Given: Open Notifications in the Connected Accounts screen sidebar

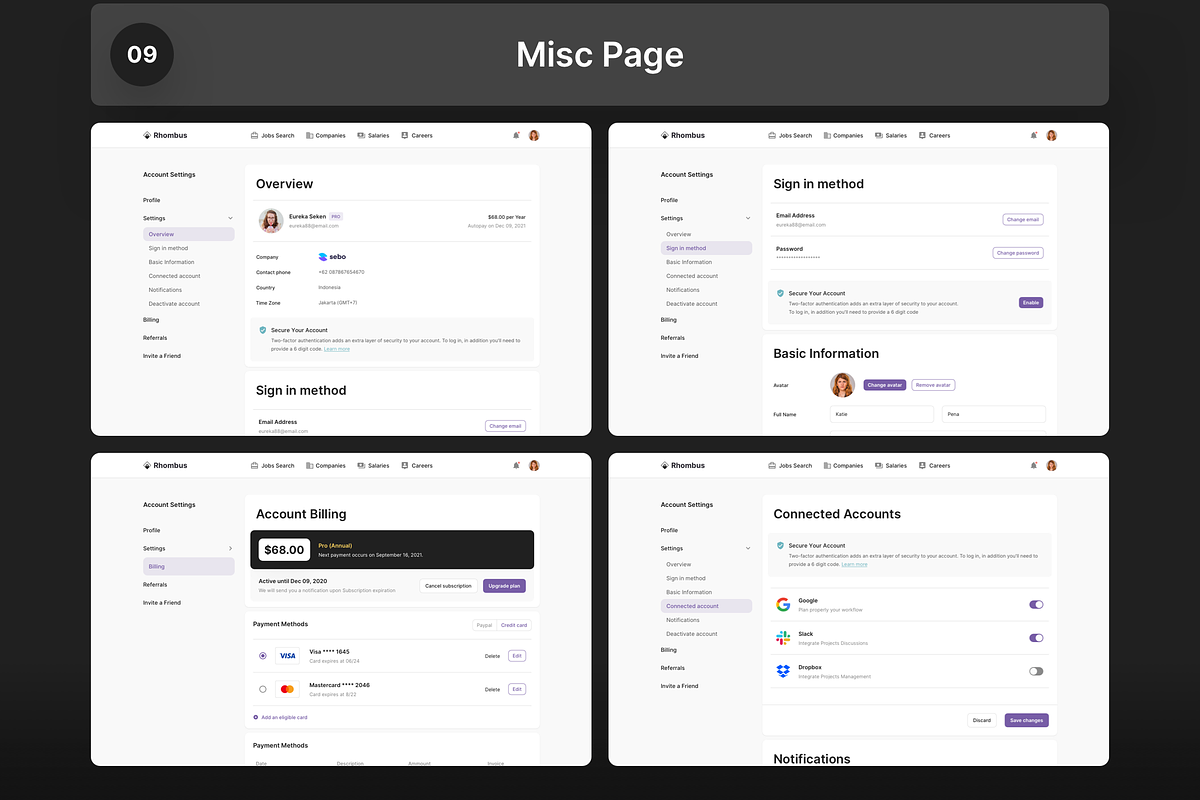Looking at the screenshot, I should click(683, 620).
